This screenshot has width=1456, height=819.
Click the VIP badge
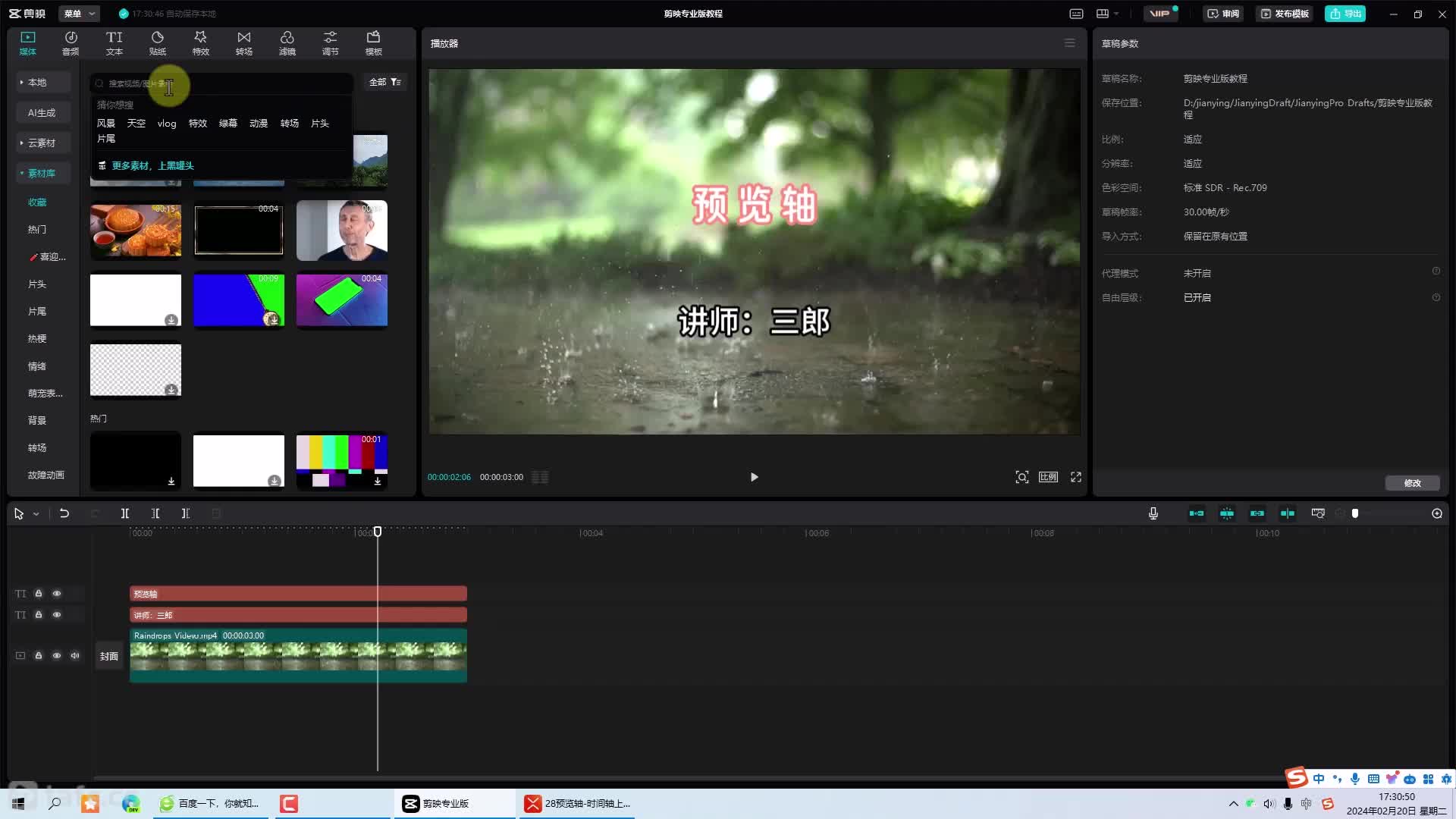1159,14
